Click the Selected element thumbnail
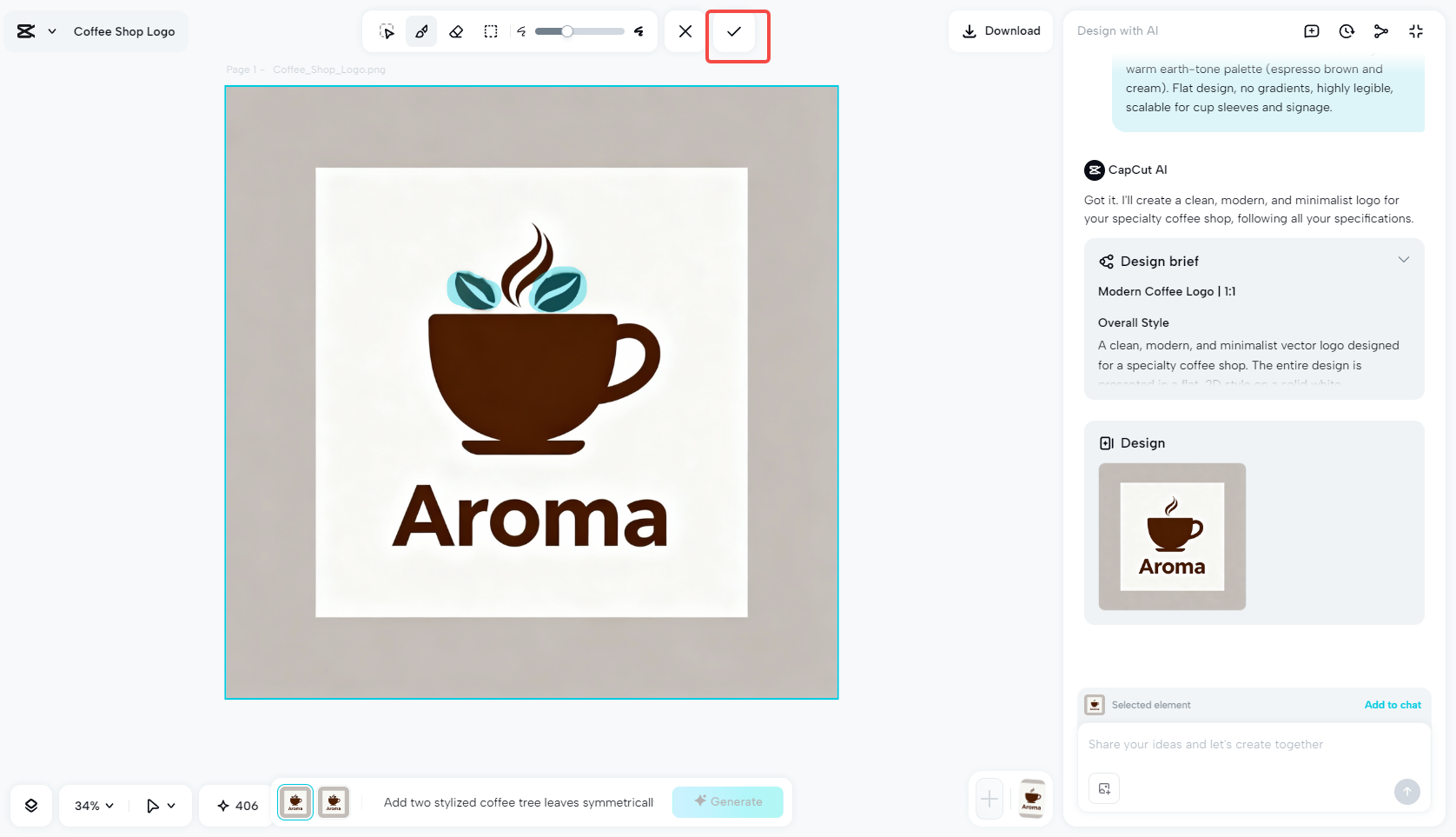The image size is (1456, 837). coord(1095,705)
